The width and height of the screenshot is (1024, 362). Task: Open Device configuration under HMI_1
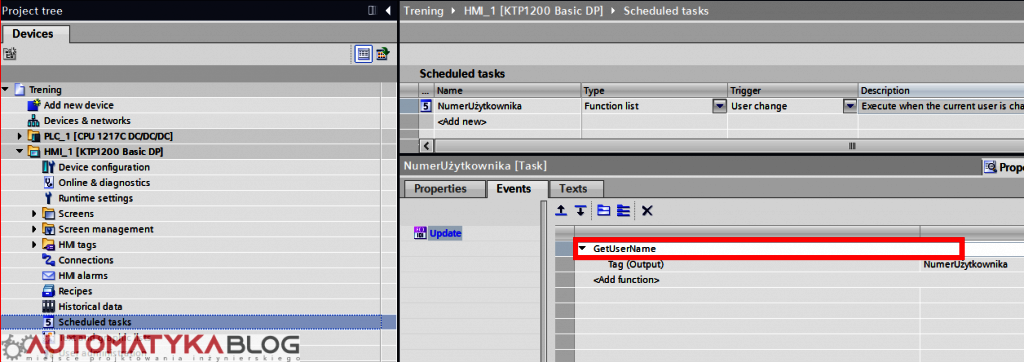(104, 167)
